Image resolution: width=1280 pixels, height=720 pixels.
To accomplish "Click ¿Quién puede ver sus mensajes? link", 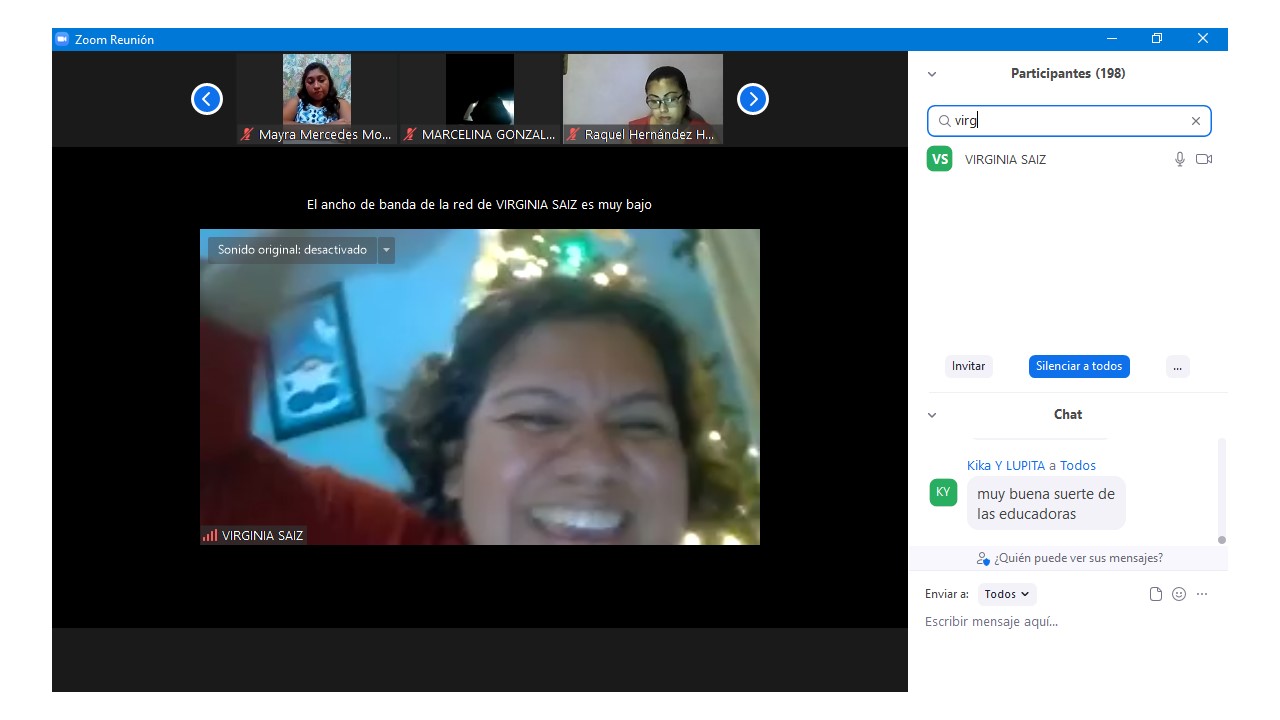I will tap(1078, 558).
